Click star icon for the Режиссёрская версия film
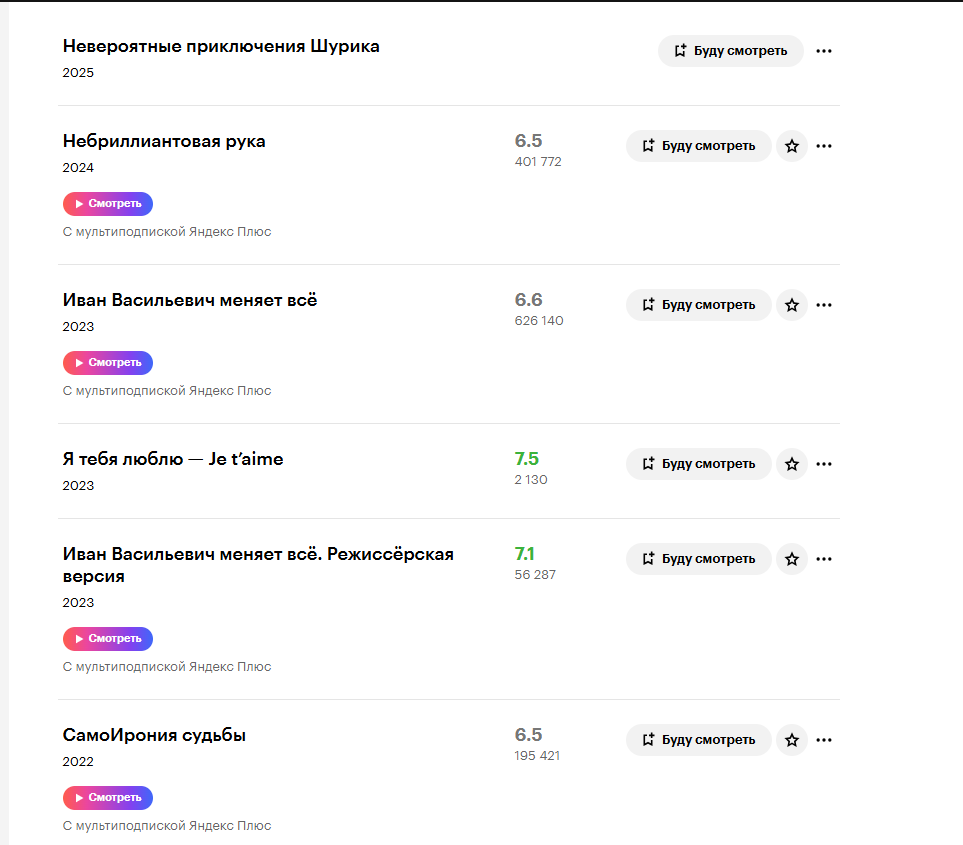Image resolution: width=963 pixels, height=845 pixels. pos(792,559)
